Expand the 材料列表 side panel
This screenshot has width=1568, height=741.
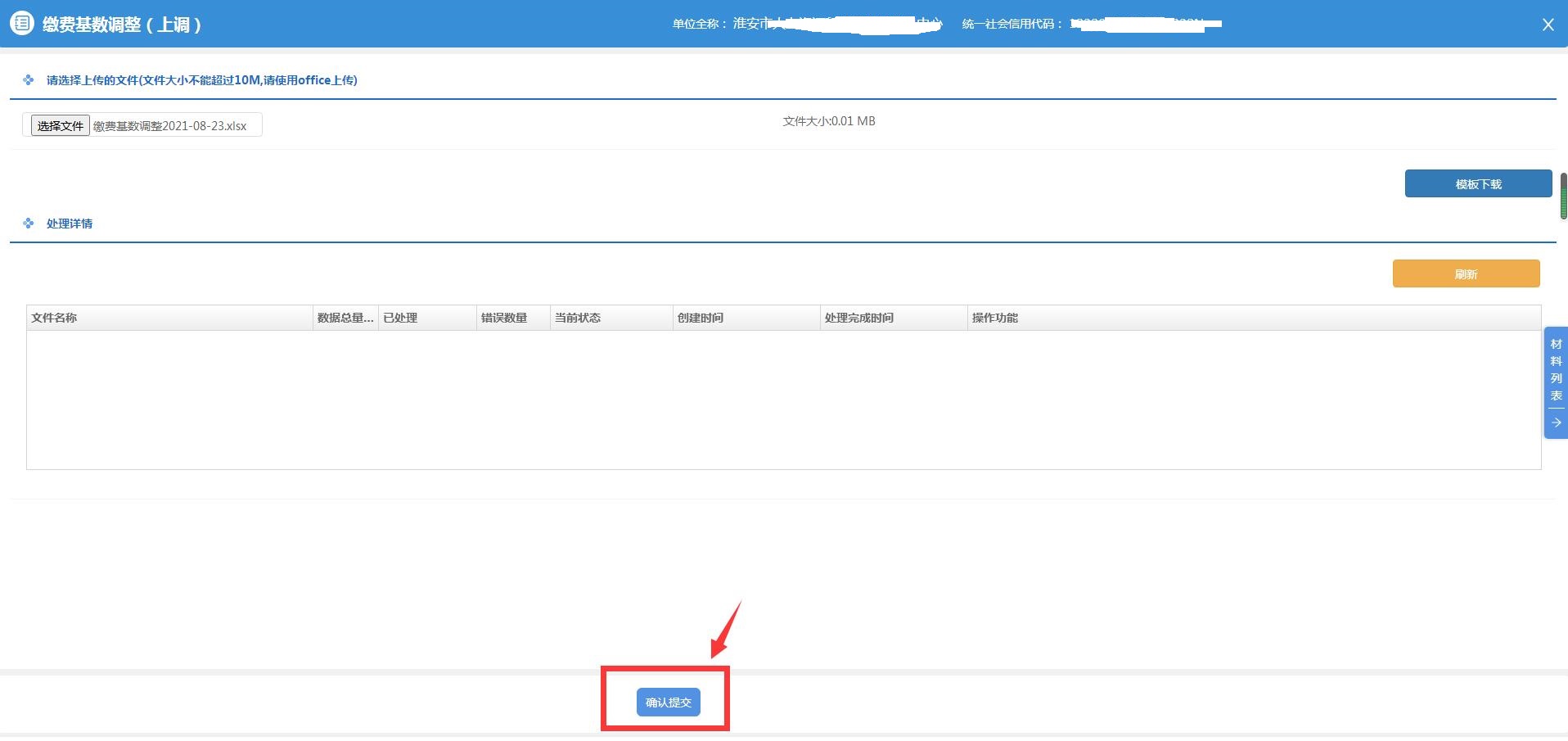coord(1556,369)
